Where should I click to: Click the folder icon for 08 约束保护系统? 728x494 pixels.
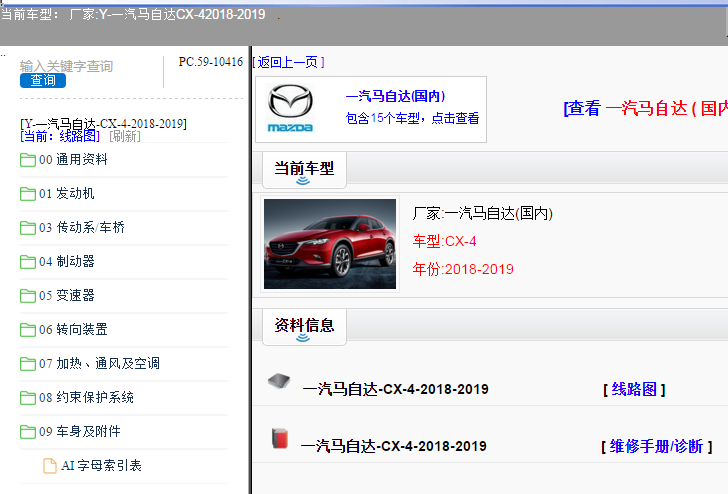tap(28, 398)
